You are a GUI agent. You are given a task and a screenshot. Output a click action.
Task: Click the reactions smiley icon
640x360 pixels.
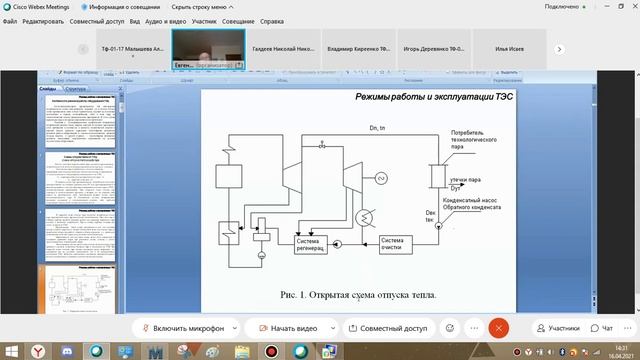click(x=450, y=328)
